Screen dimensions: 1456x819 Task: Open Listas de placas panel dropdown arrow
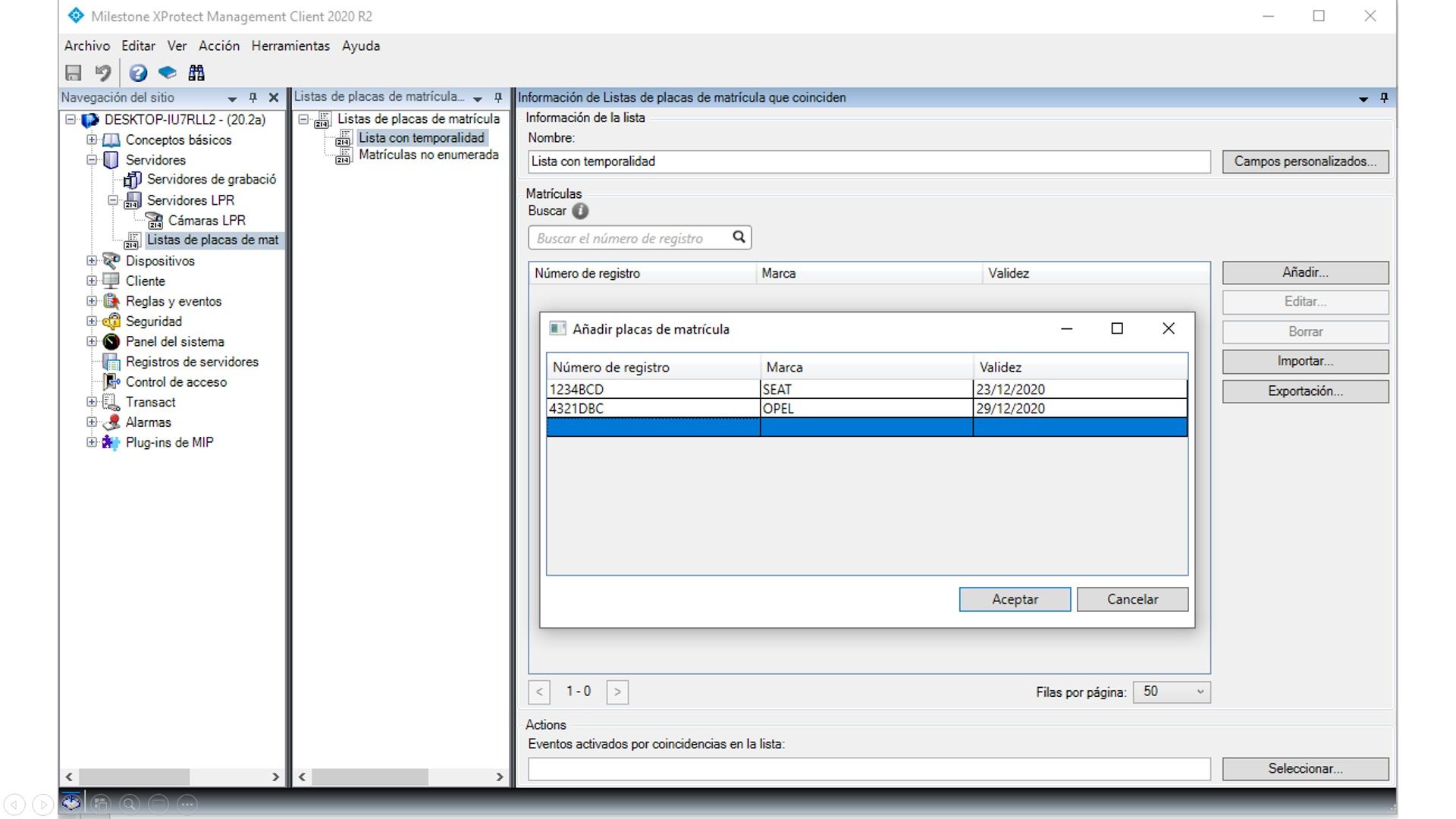[x=478, y=99]
